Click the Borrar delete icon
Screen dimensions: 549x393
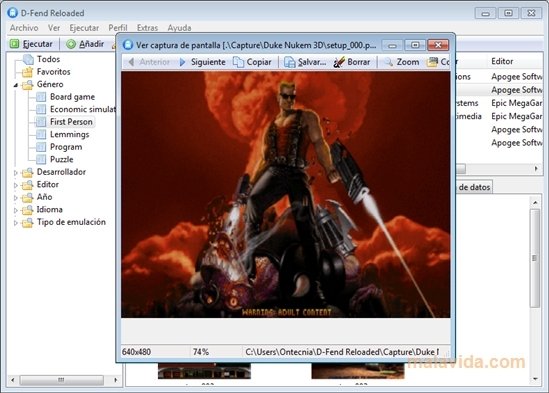point(339,62)
